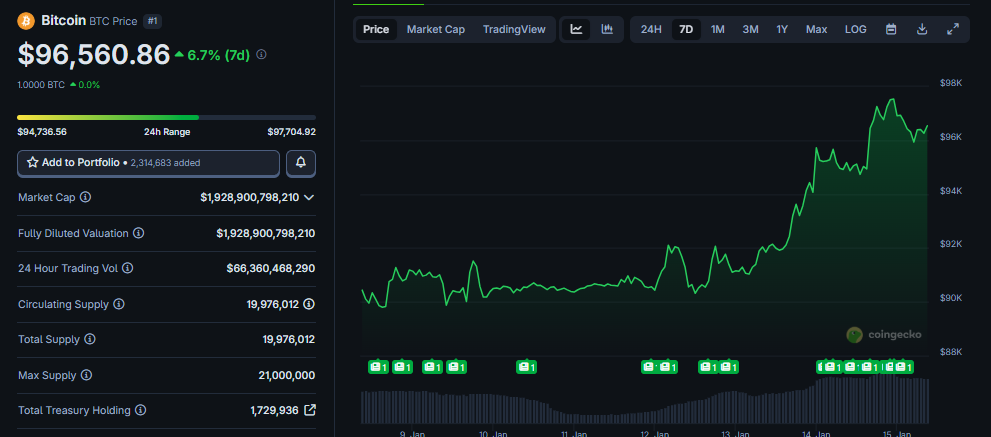Click the leftmost news marker under the chart
The width and height of the screenshot is (991, 437).
pos(379,367)
